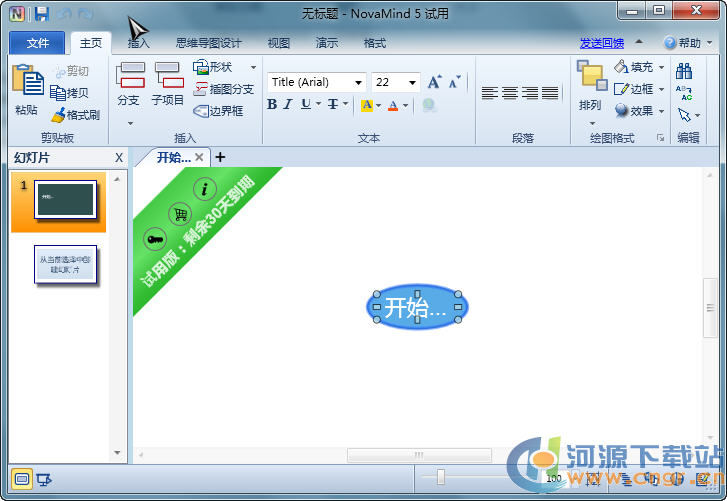Screen dimensions: 727x501
Task: Click the Fill (填充) paint bucket
Action: coord(621,67)
